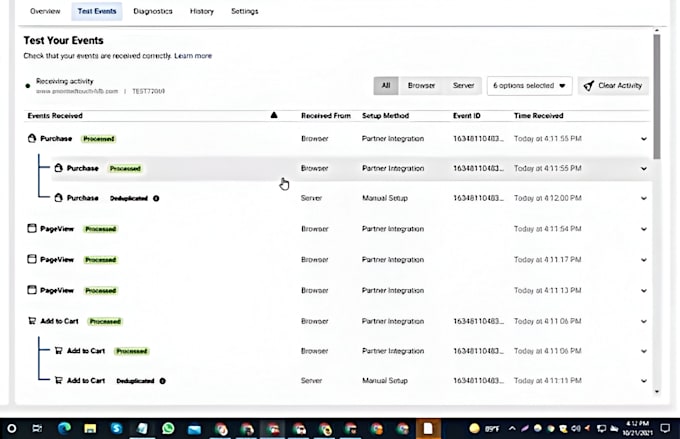Select the All events filter
Viewport: 680px width, 439px height.
click(386, 85)
